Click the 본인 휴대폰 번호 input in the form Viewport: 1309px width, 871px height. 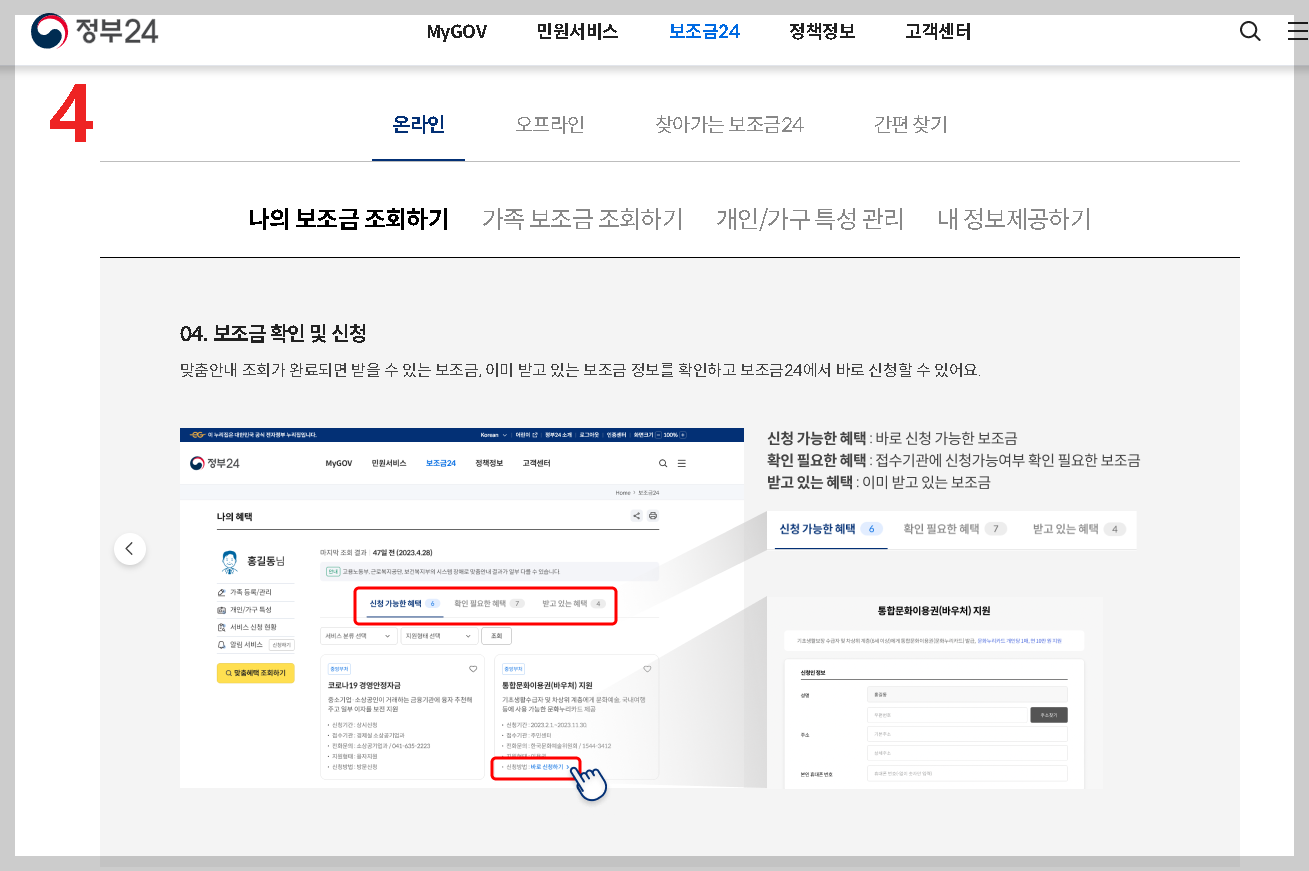(967, 773)
